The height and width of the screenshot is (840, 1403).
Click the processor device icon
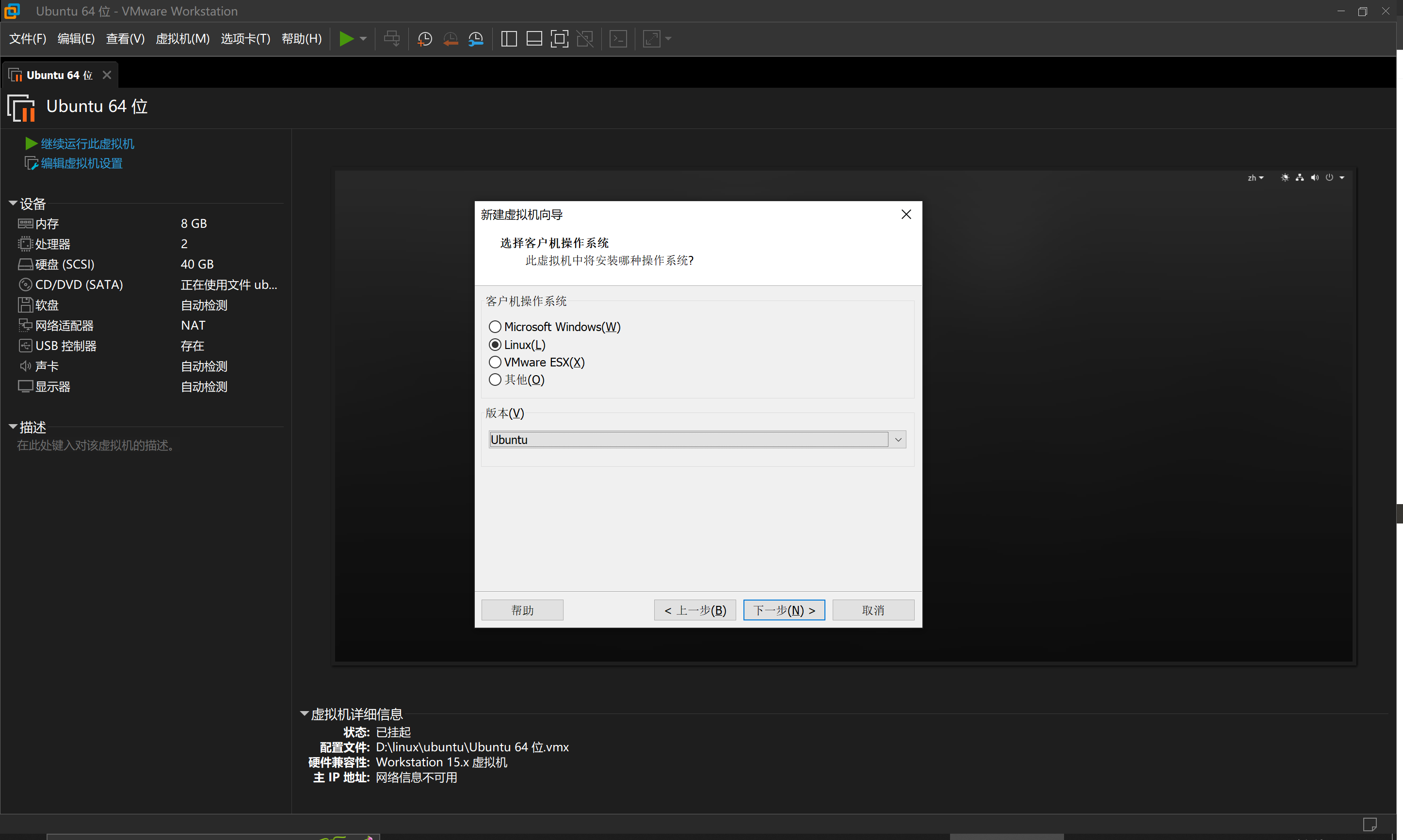pyautogui.click(x=26, y=244)
